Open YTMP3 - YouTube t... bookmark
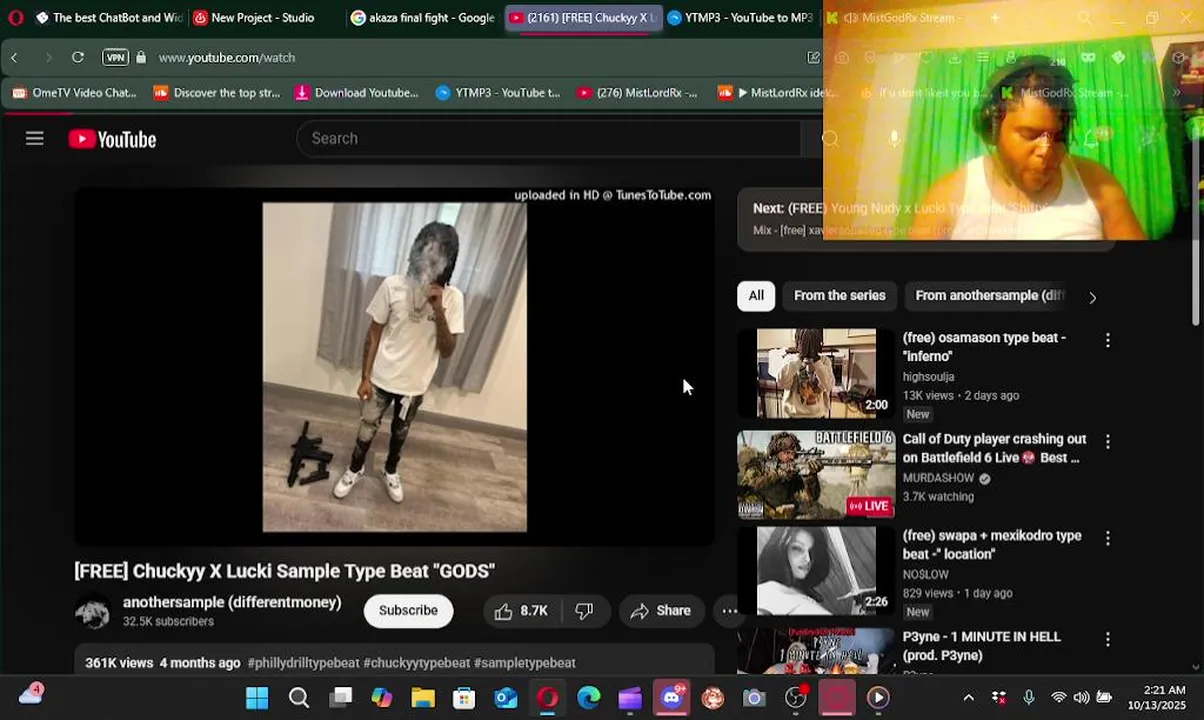This screenshot has height=720, width=1204. [x=498, y=93]
